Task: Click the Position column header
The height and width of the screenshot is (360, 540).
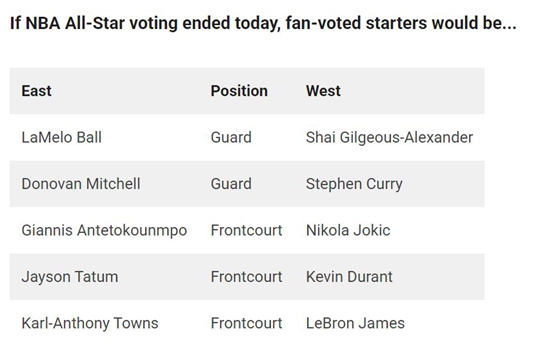Action: tap(239, 91)
